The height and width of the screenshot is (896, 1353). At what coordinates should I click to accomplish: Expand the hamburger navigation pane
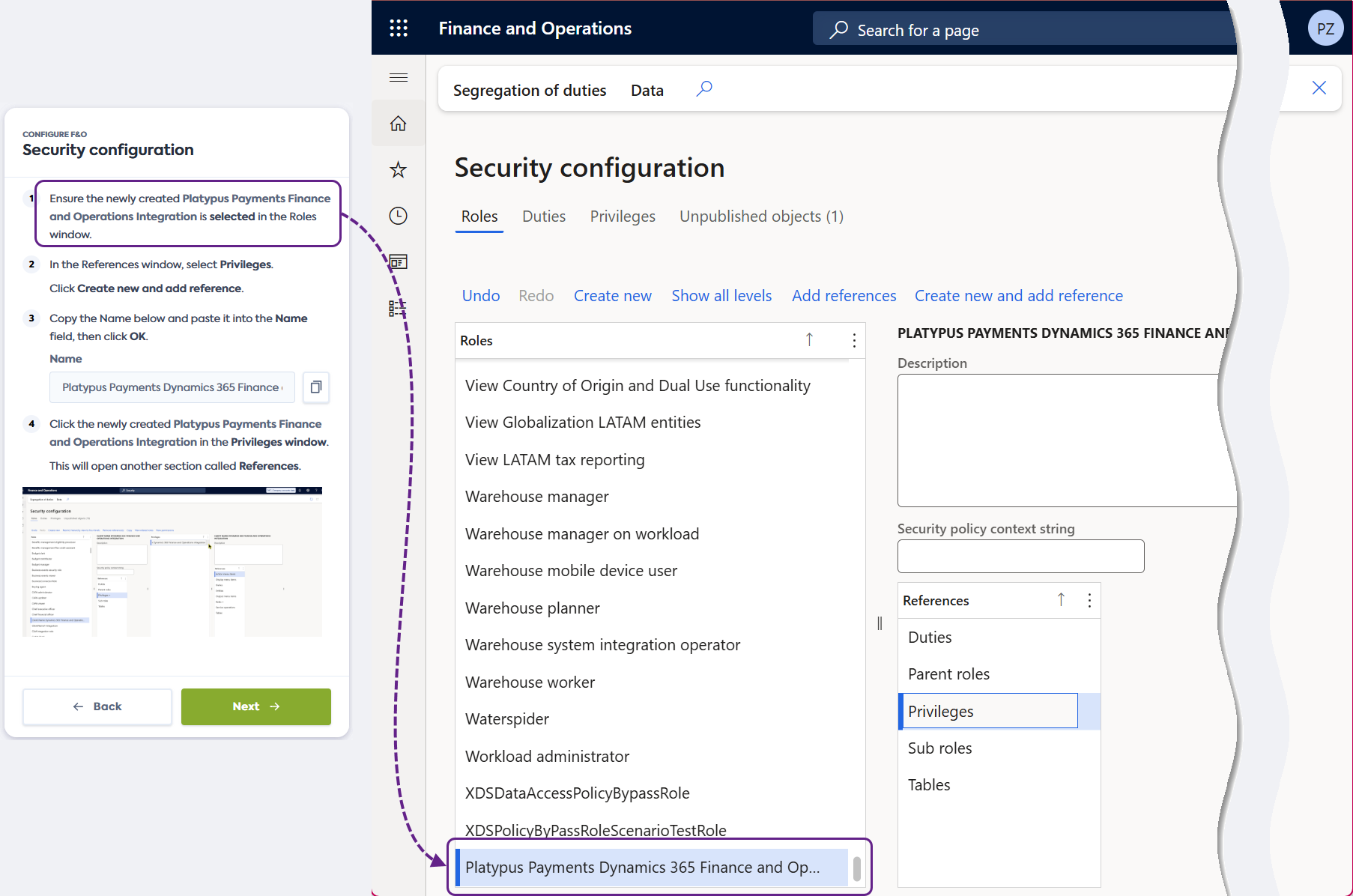point(399,78)
